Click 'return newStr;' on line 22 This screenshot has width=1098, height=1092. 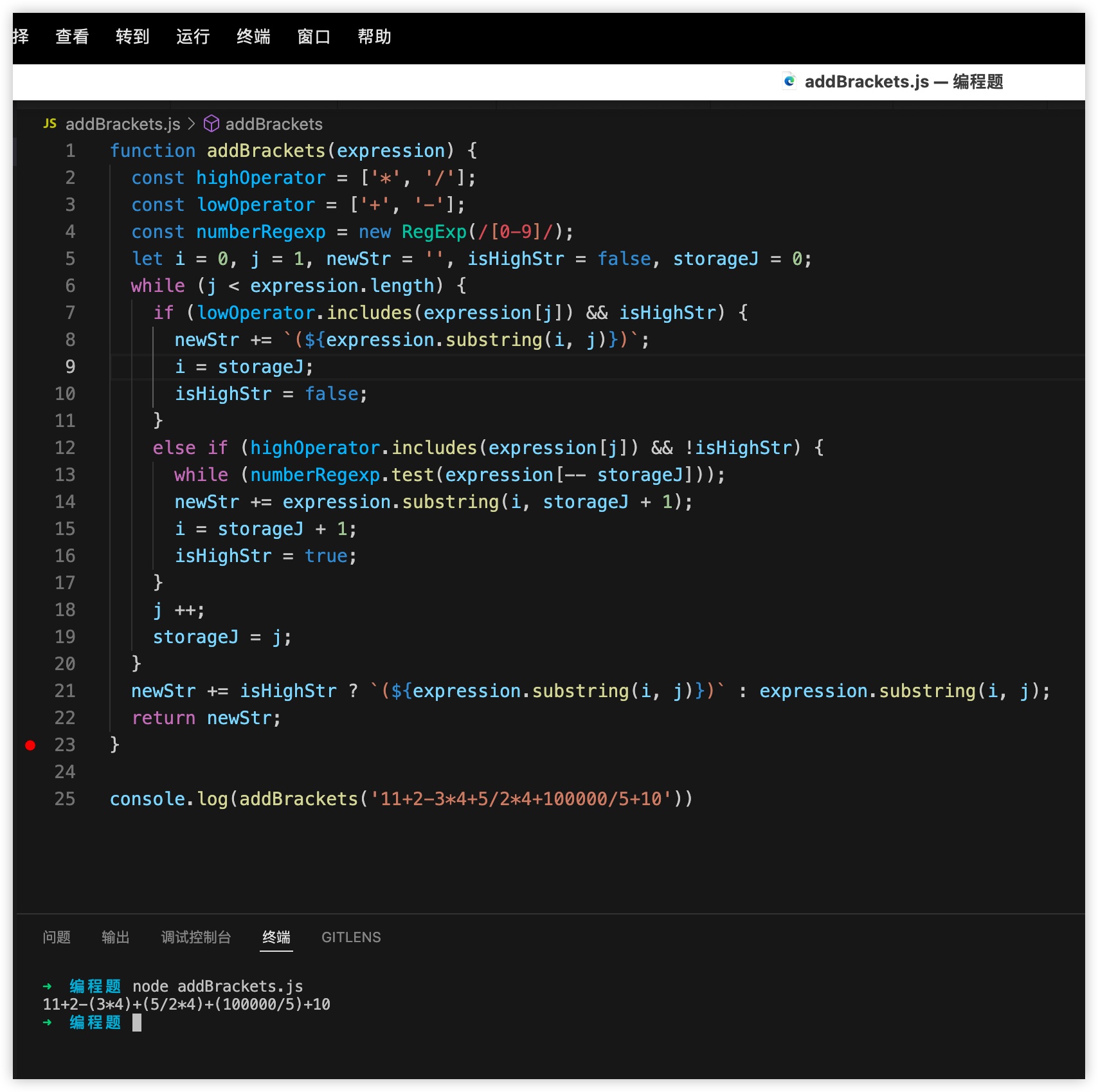[206, 718]
